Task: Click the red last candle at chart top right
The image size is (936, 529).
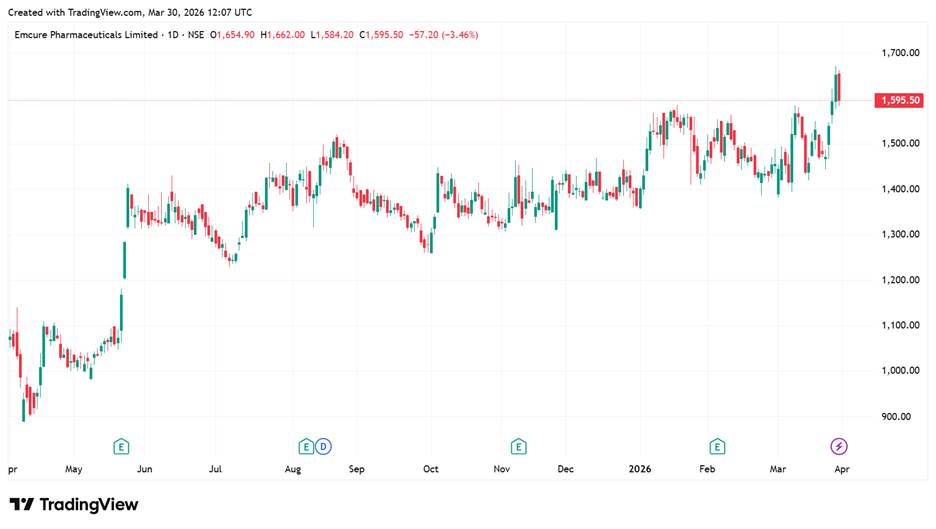Action: pos(838,86)
